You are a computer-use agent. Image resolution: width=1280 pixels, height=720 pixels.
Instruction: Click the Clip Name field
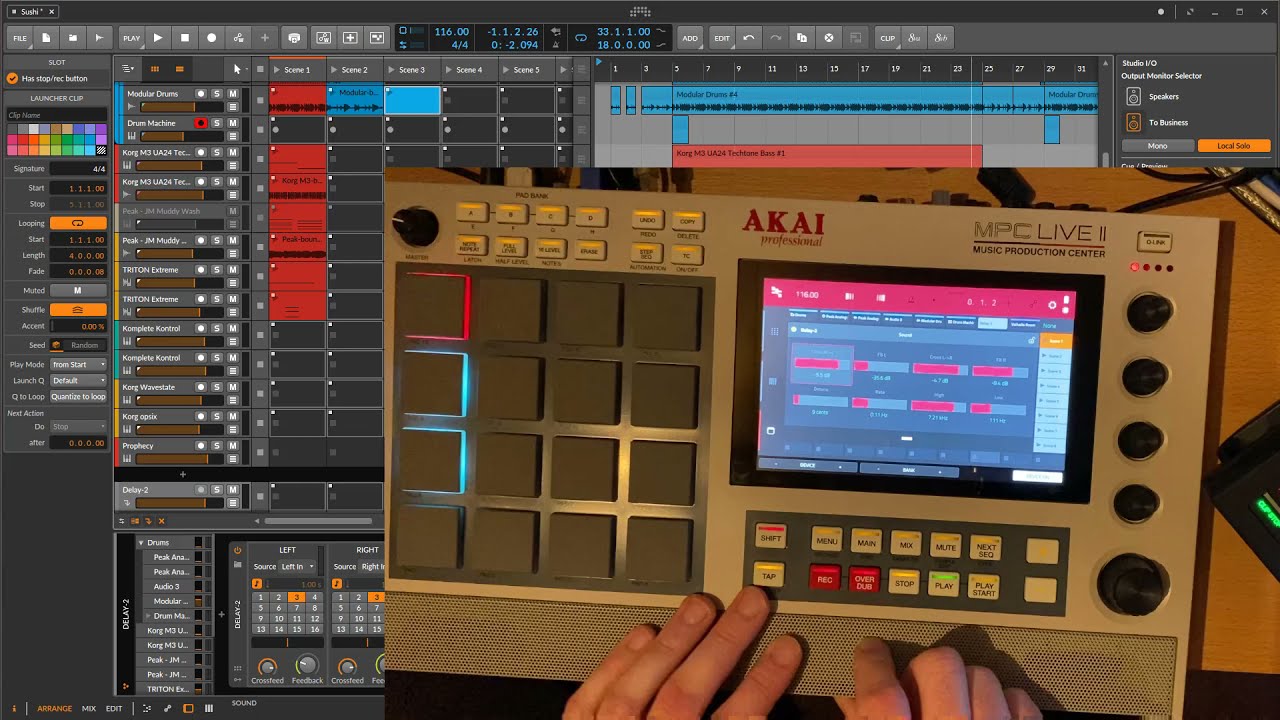[56, 115]
